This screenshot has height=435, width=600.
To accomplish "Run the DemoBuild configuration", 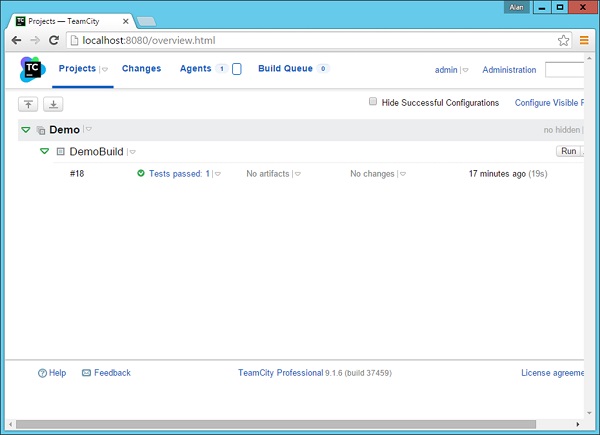I will pyautogui.click(x=567, y=151).
